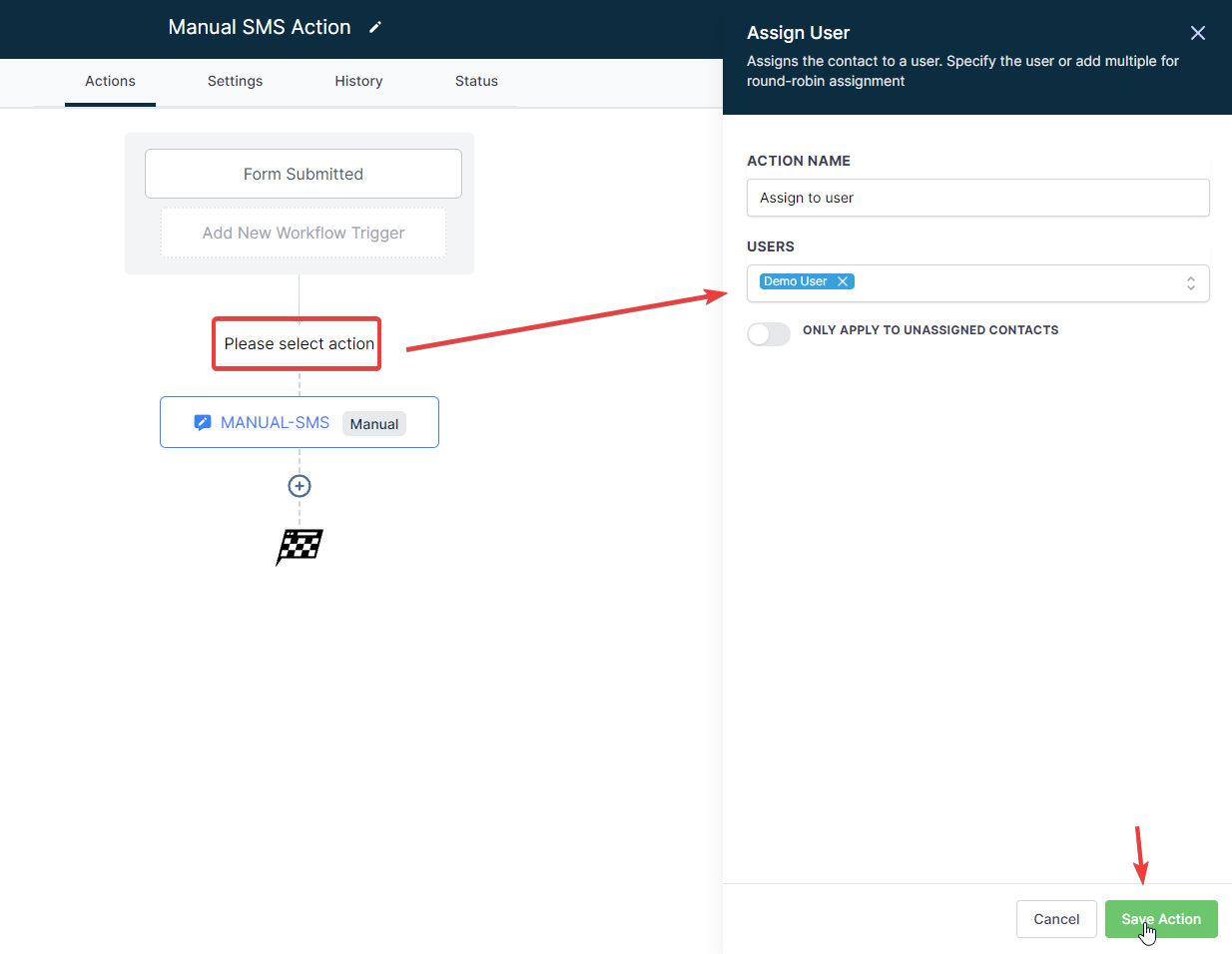This screenshot has width=1232, height=954.
Task: Click the Manual badge on MANUAL-SMS node
Action: pos(374,424)
